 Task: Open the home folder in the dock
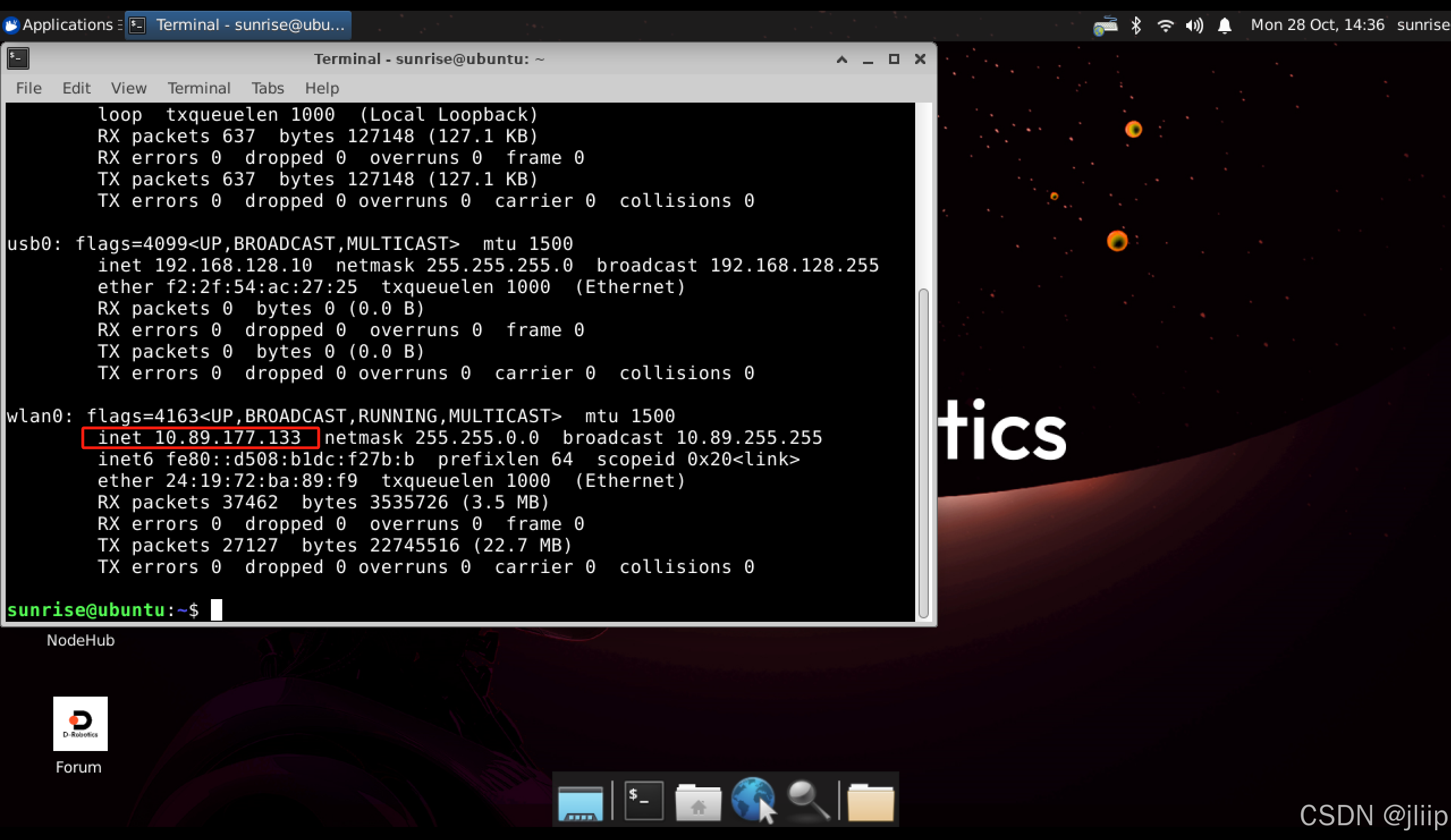pyautogui.click(x=698, y=801)
